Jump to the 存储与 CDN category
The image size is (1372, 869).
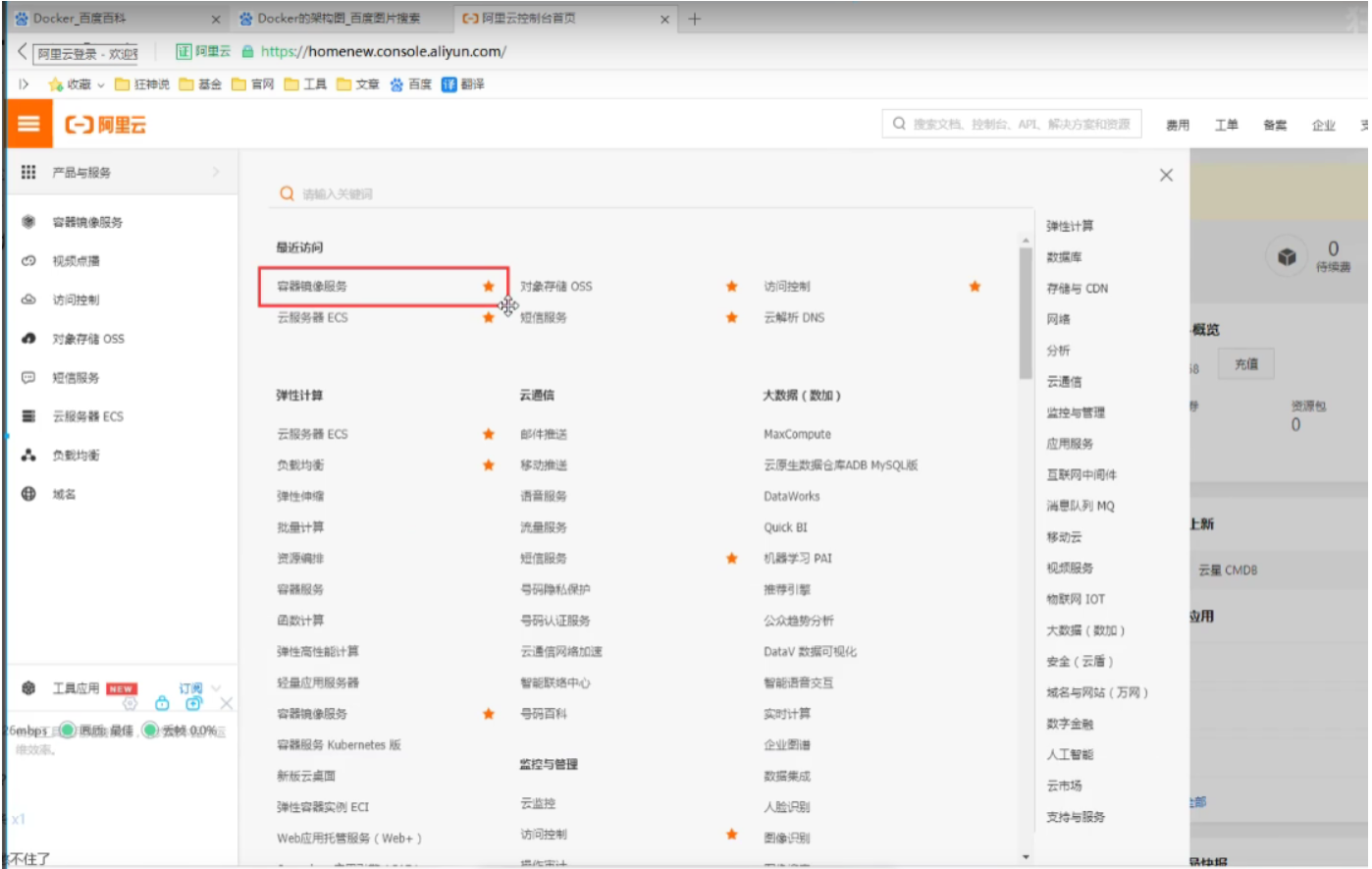pyautogui.click(x=1077, y=289)
